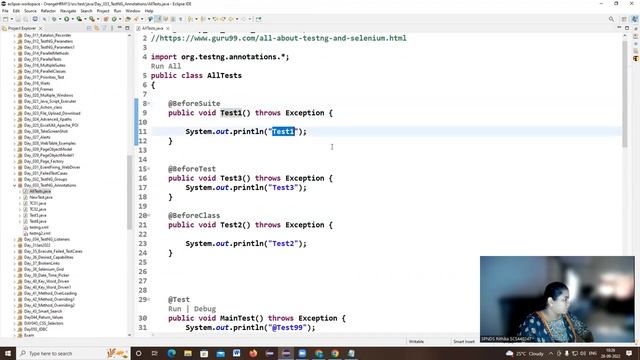Select testng.xml in Project Explorer
The width and height of the screenshot is (640, 360).
pyautogui.click(x=39, y=227)
